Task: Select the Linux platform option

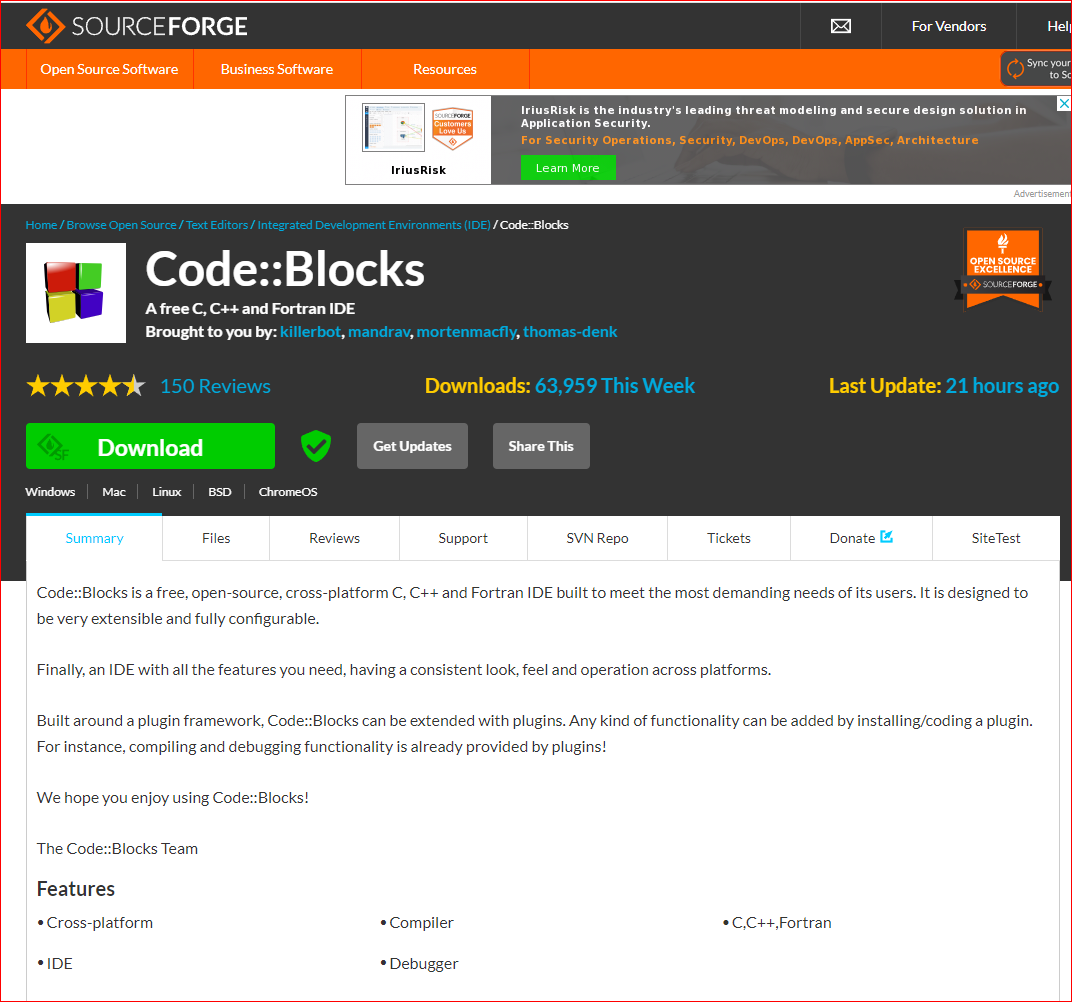Action: (x=166, y=491)
